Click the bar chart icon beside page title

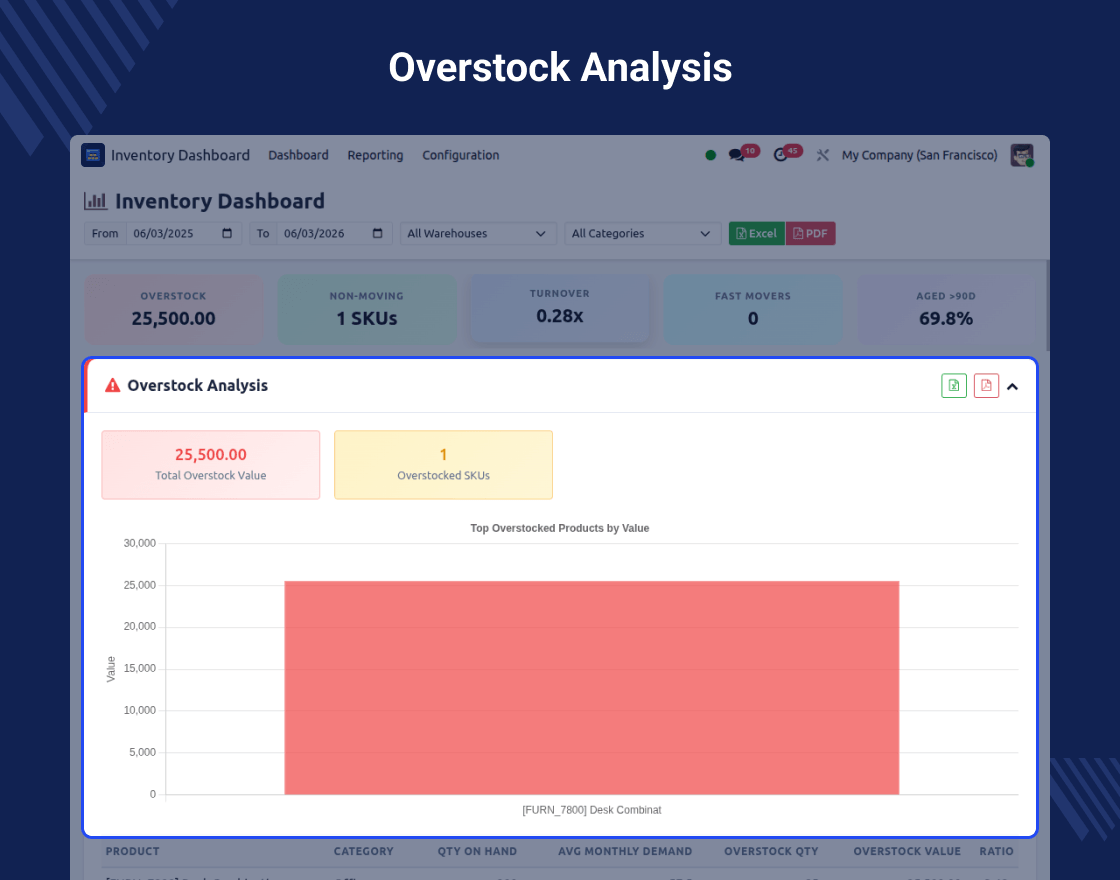tap(96, 201)
